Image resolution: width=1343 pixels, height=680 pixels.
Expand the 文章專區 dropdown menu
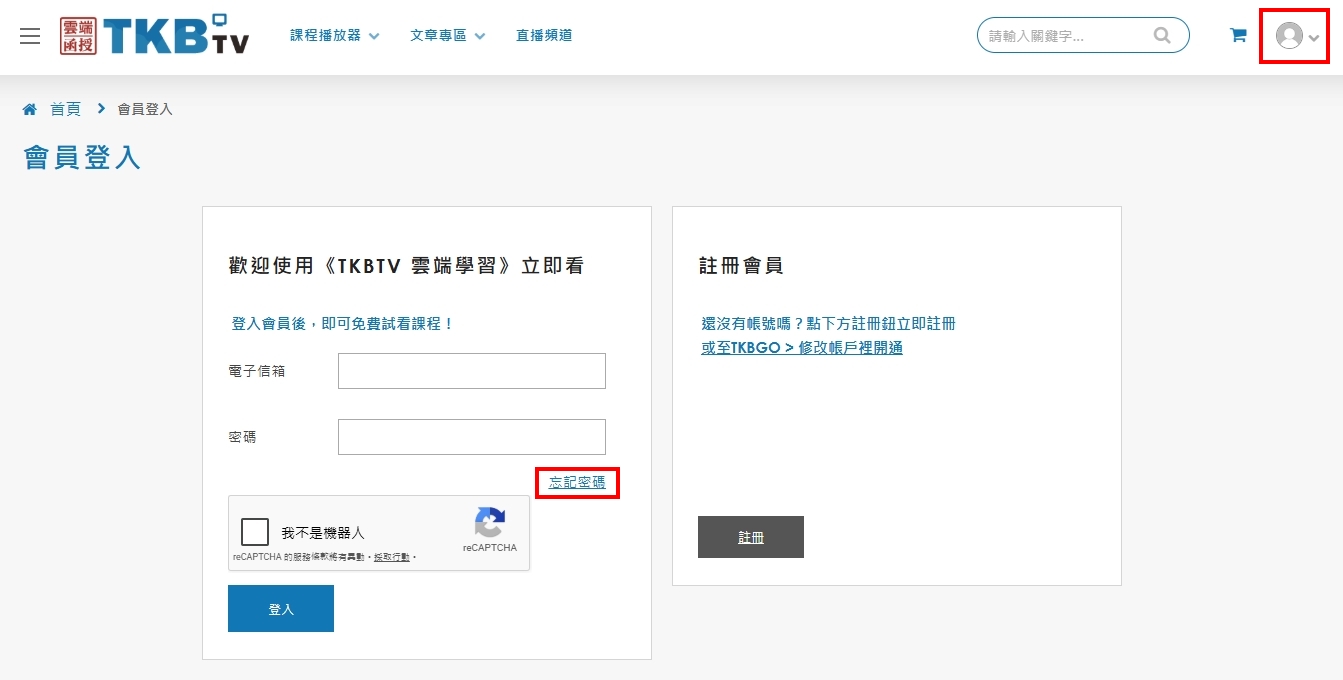point(447,35)
